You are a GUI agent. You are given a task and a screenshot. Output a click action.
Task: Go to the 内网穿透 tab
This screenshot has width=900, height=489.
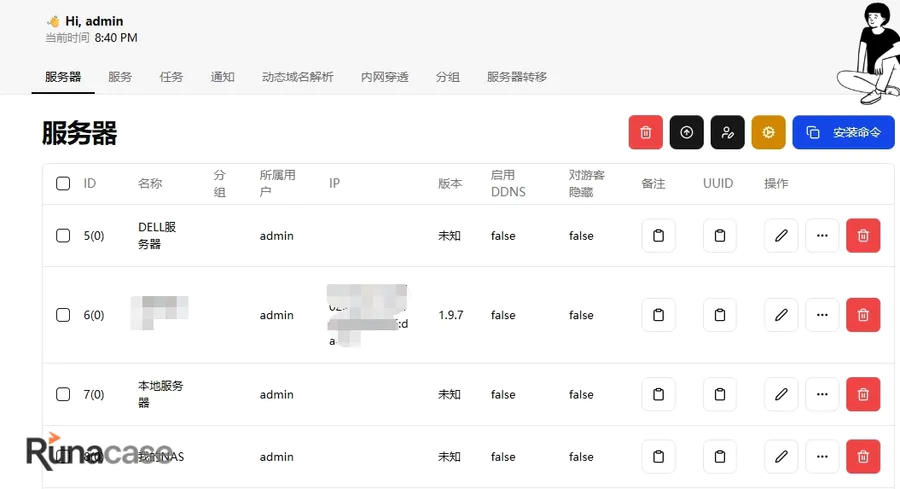point(385,77)
